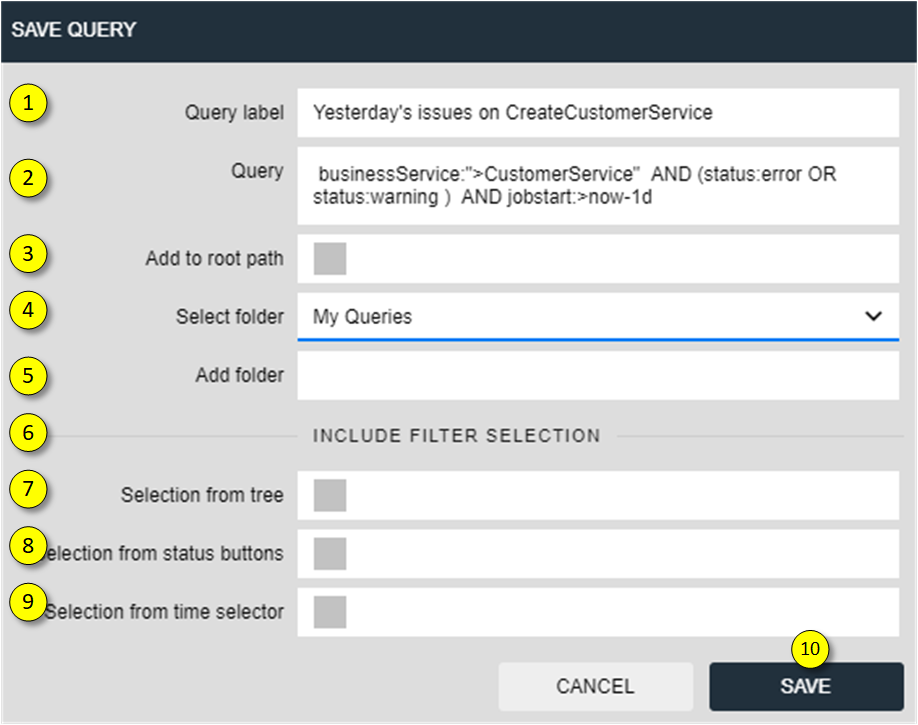Cancel the save query dialog
The width and height of the screenshot is (918, 725).
click(595, 686)
